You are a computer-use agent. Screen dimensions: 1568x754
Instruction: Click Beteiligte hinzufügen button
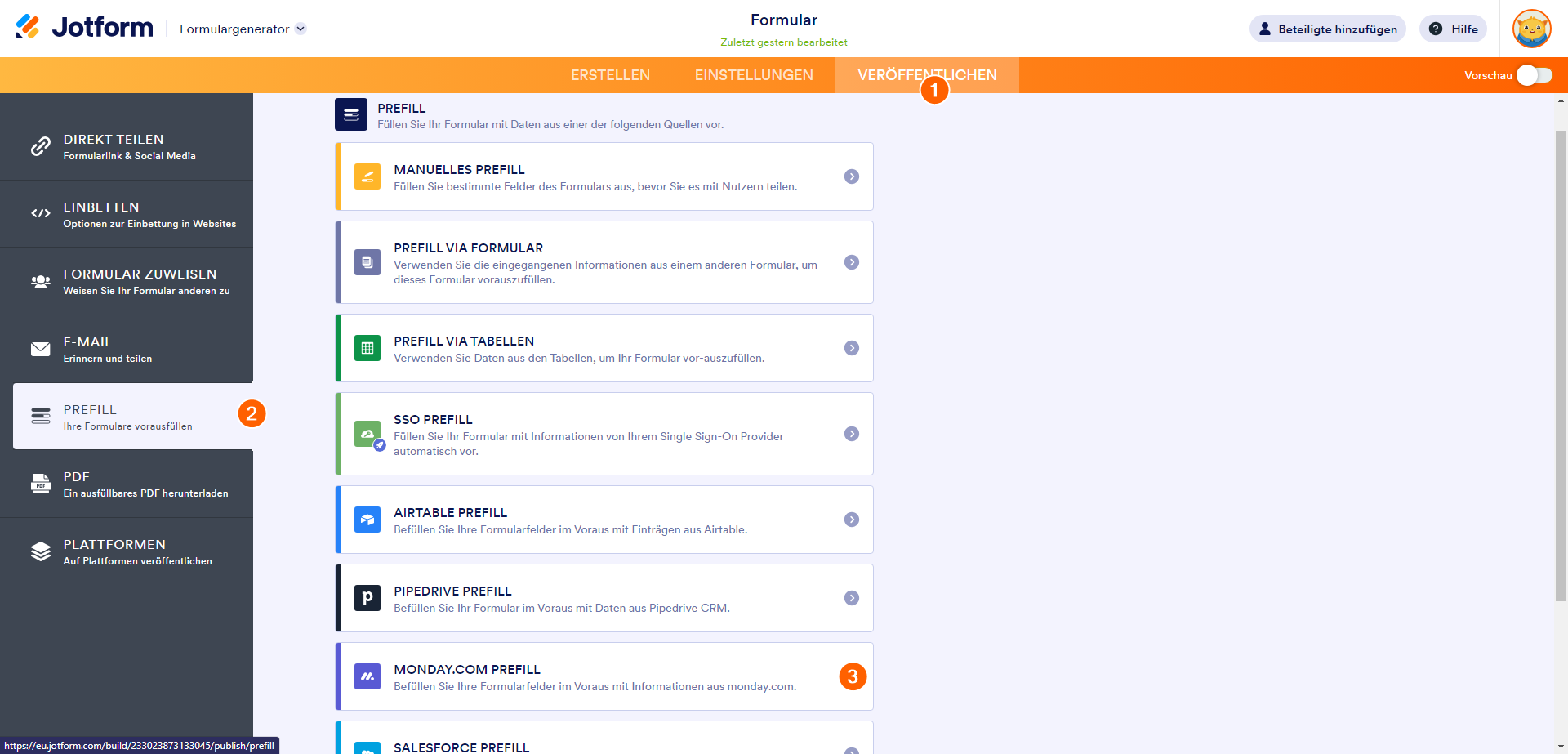click(x=1327, y=29)
